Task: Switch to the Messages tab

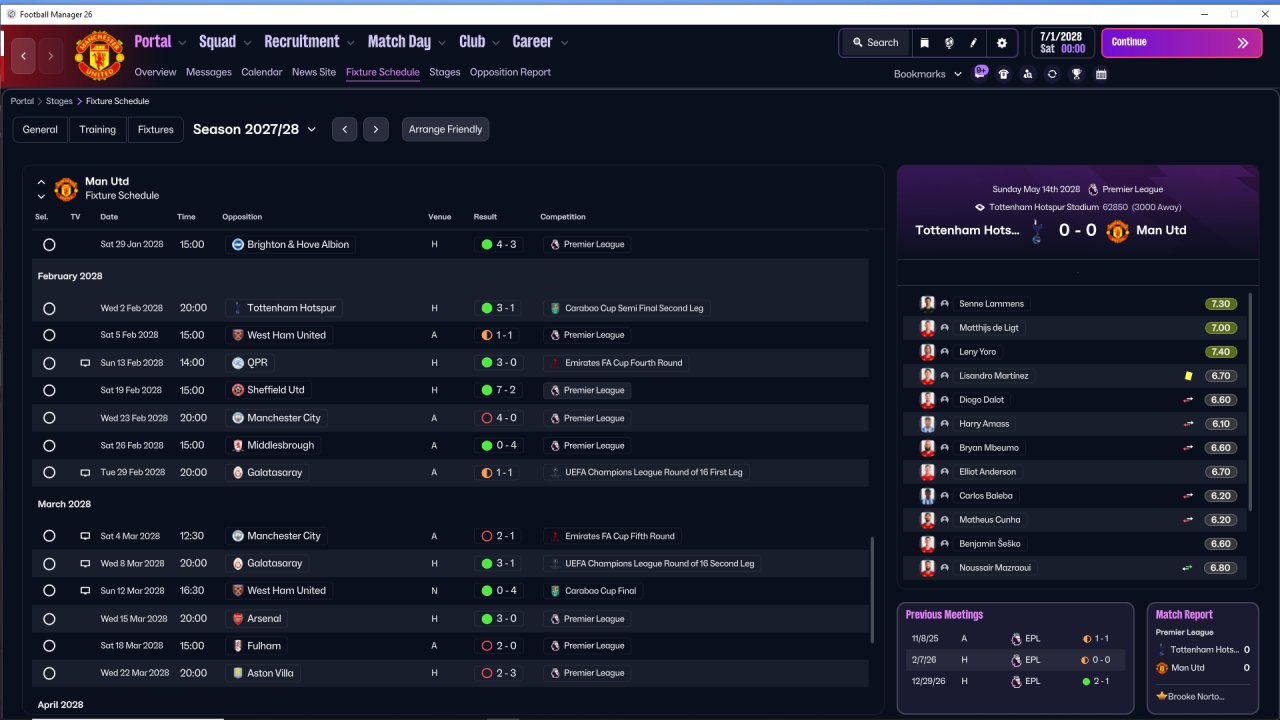Action: 209,72
